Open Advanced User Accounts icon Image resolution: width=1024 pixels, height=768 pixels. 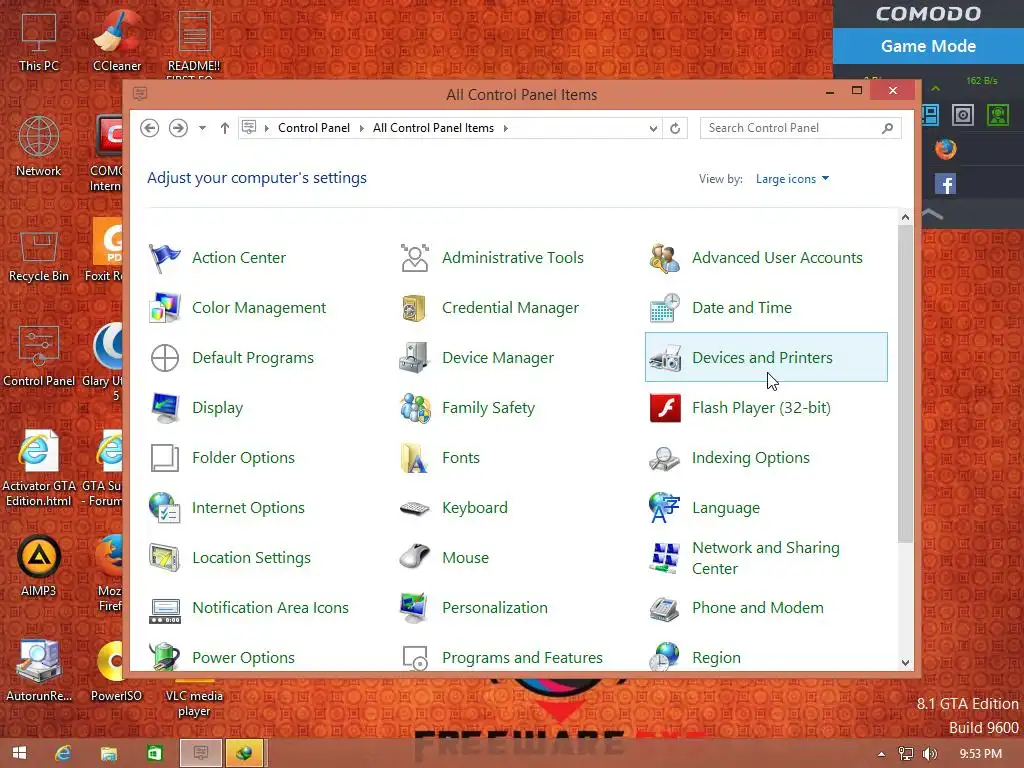665,258
